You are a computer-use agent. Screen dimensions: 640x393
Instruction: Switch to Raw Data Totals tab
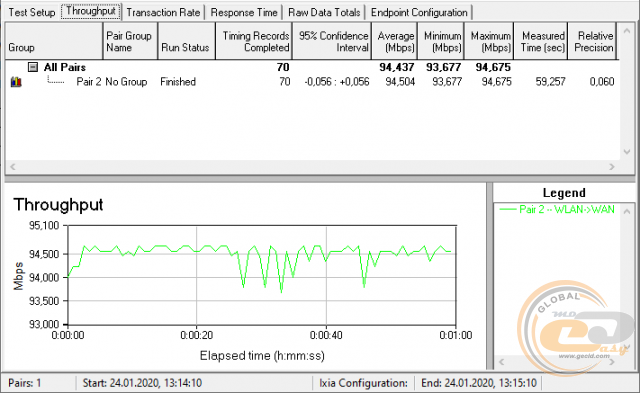pyautogui.click(x=324, y=12)
